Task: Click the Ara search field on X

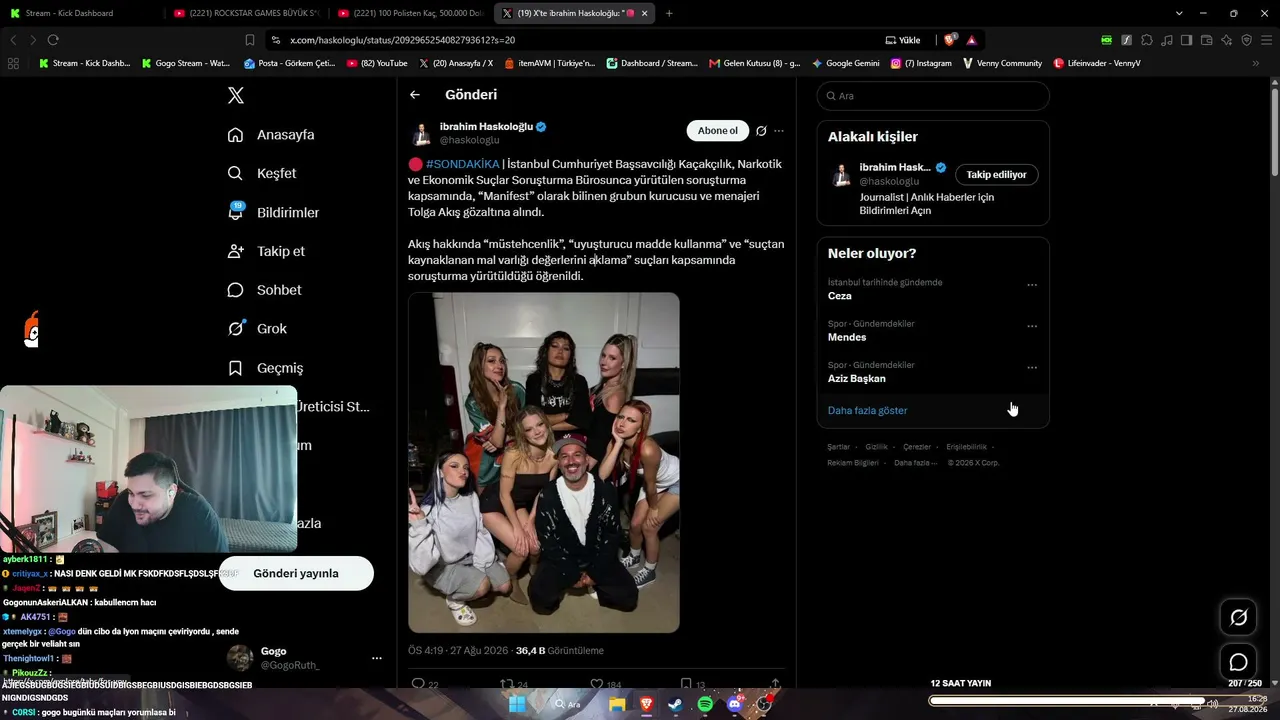Action: click(x=933, y=96)
